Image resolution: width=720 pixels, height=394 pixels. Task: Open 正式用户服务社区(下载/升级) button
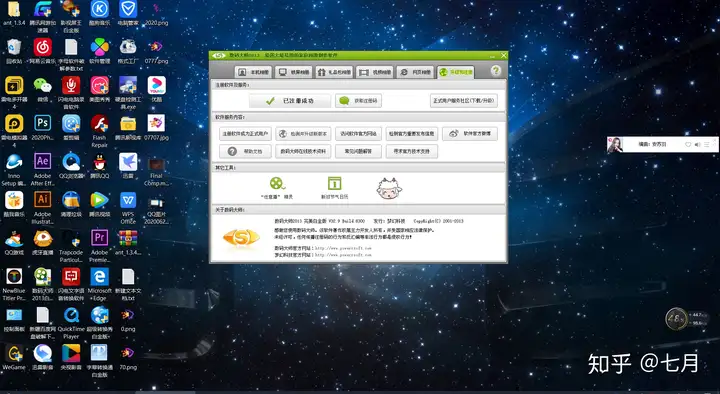click(x=464, y=101)
